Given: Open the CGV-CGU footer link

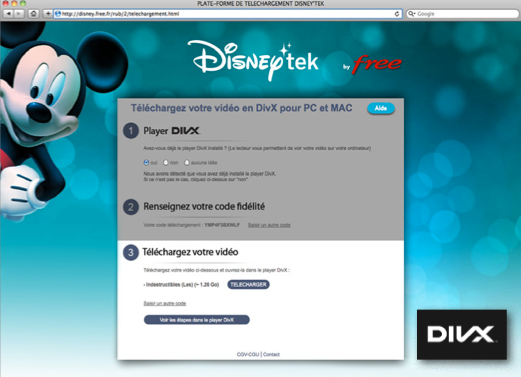Looking at the screenshot, I should click(x=248, y=354).
